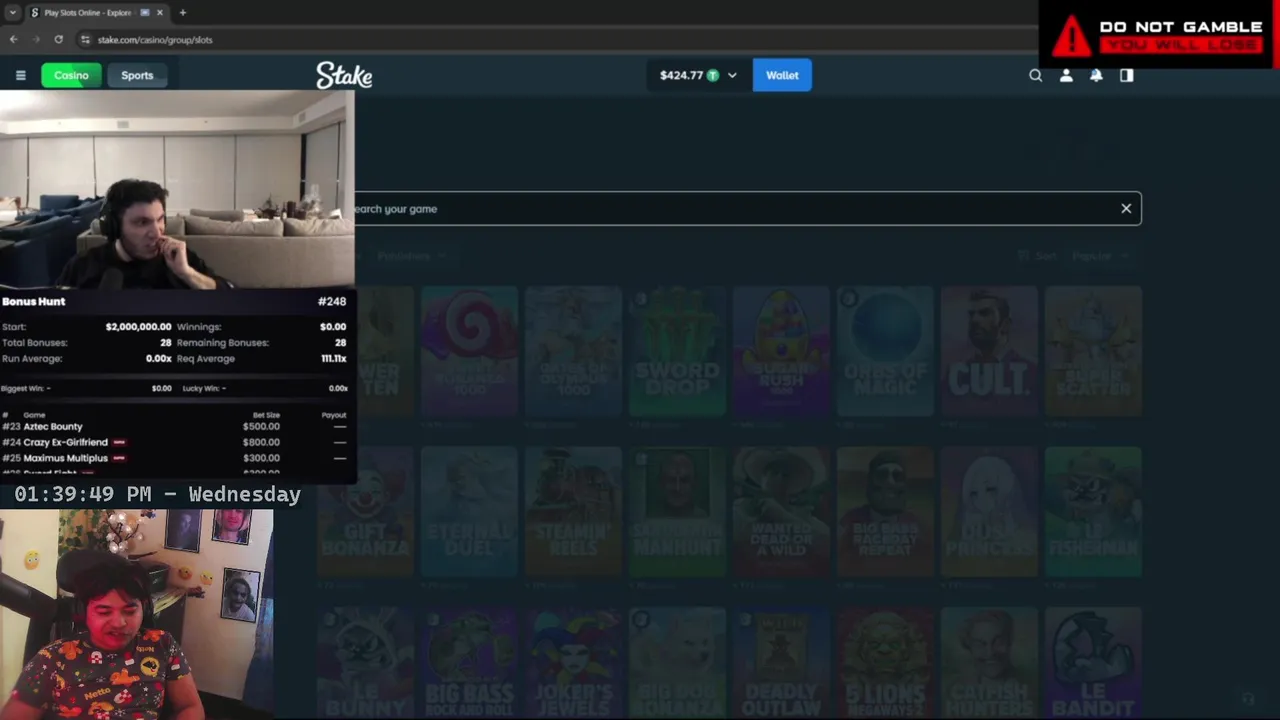This screenshot has height=720, width=1280.
Task: Open Wanted Dead or a Wild
Action: 781,511
